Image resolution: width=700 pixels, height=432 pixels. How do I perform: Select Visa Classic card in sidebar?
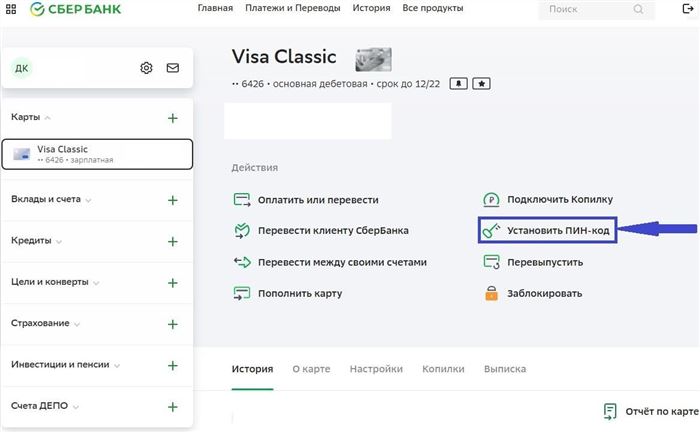97,154
